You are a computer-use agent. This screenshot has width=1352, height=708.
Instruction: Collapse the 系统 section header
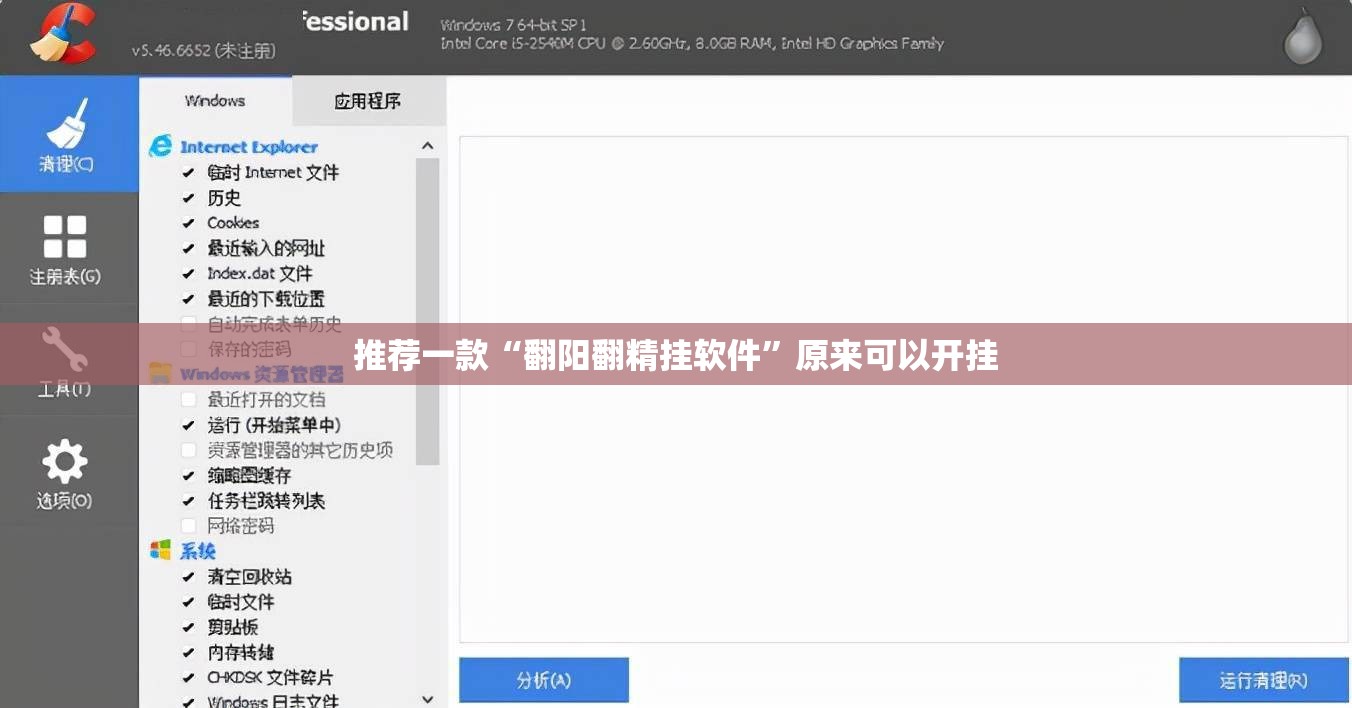(198, 551)
